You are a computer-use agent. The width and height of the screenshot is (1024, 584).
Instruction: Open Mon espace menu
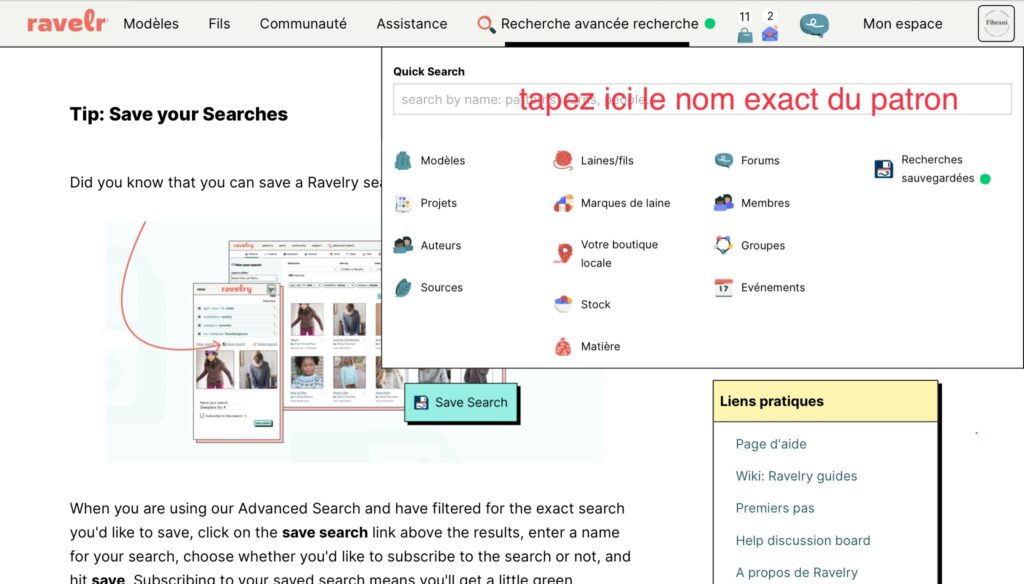coord(903,24)
